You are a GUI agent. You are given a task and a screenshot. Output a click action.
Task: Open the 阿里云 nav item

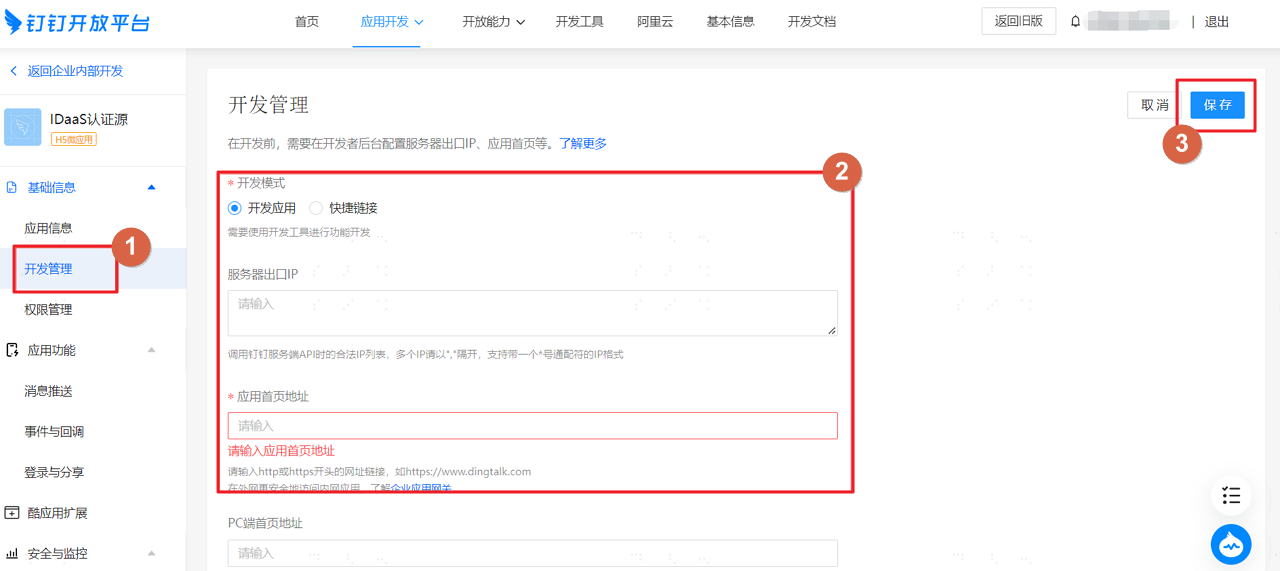(x=655, y=21)
